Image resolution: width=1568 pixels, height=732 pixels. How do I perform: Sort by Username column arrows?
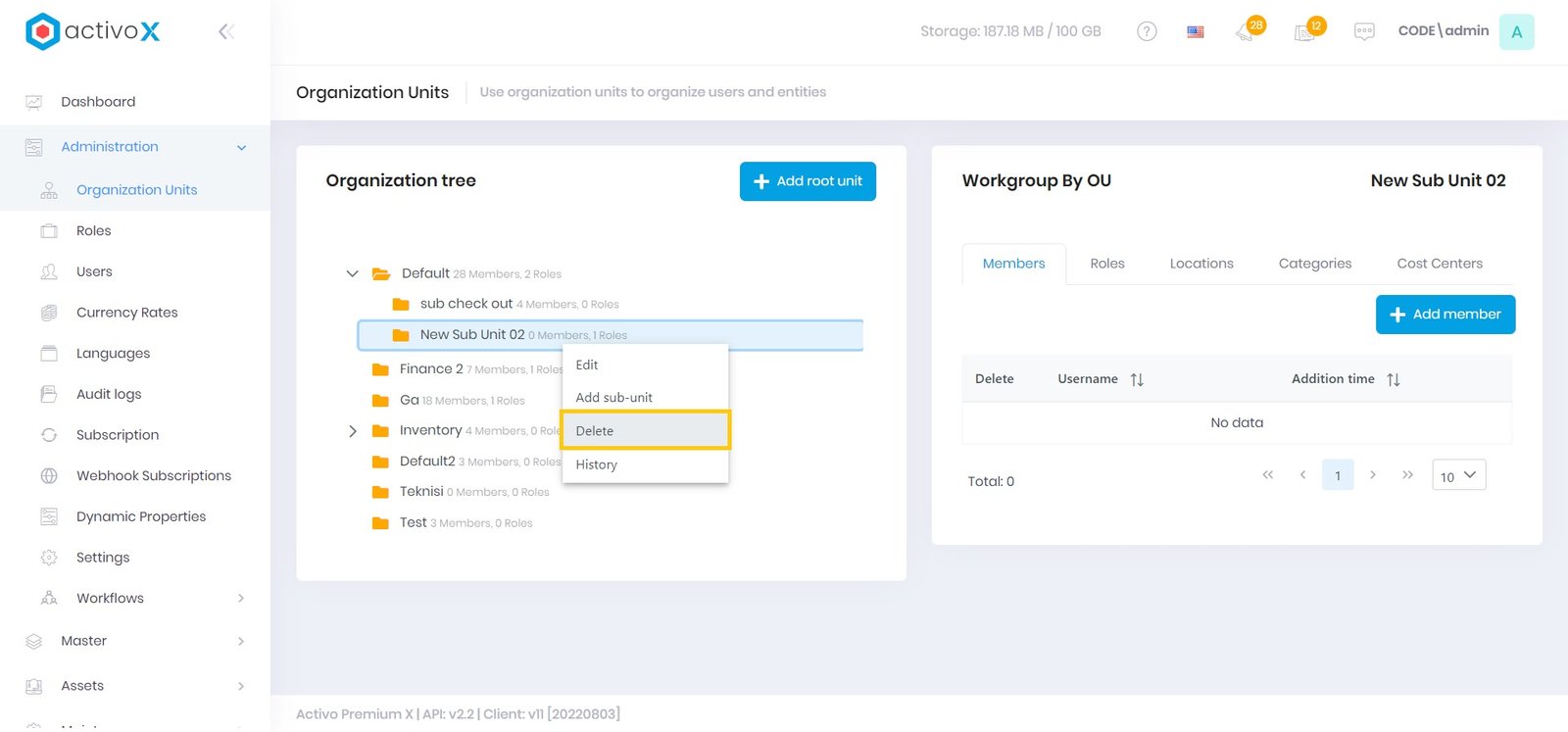(x=1137, y=379)
